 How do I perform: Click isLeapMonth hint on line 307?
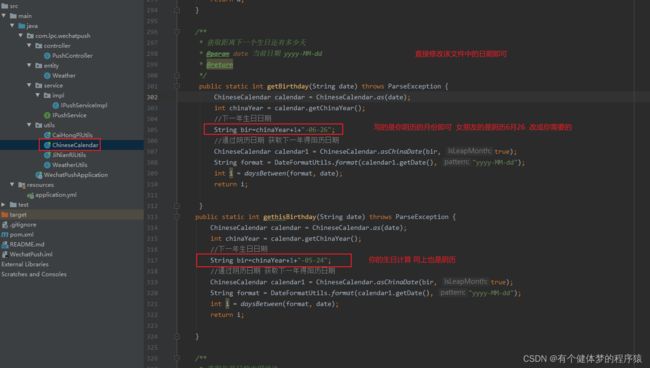click(468, 151)
